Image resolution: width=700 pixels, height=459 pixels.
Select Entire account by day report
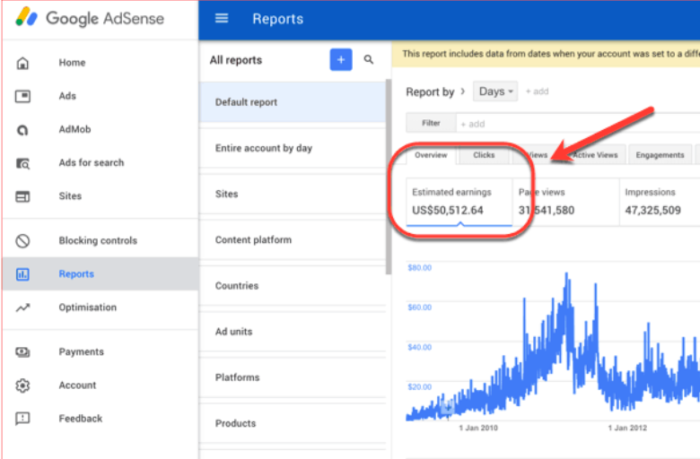pos(264,148)
